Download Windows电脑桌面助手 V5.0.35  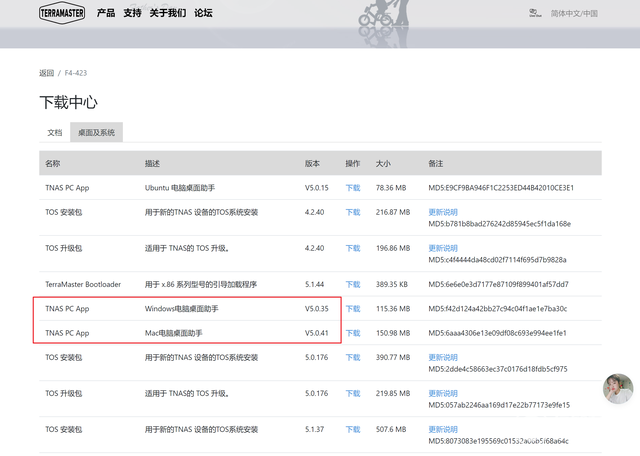(353, 309)
